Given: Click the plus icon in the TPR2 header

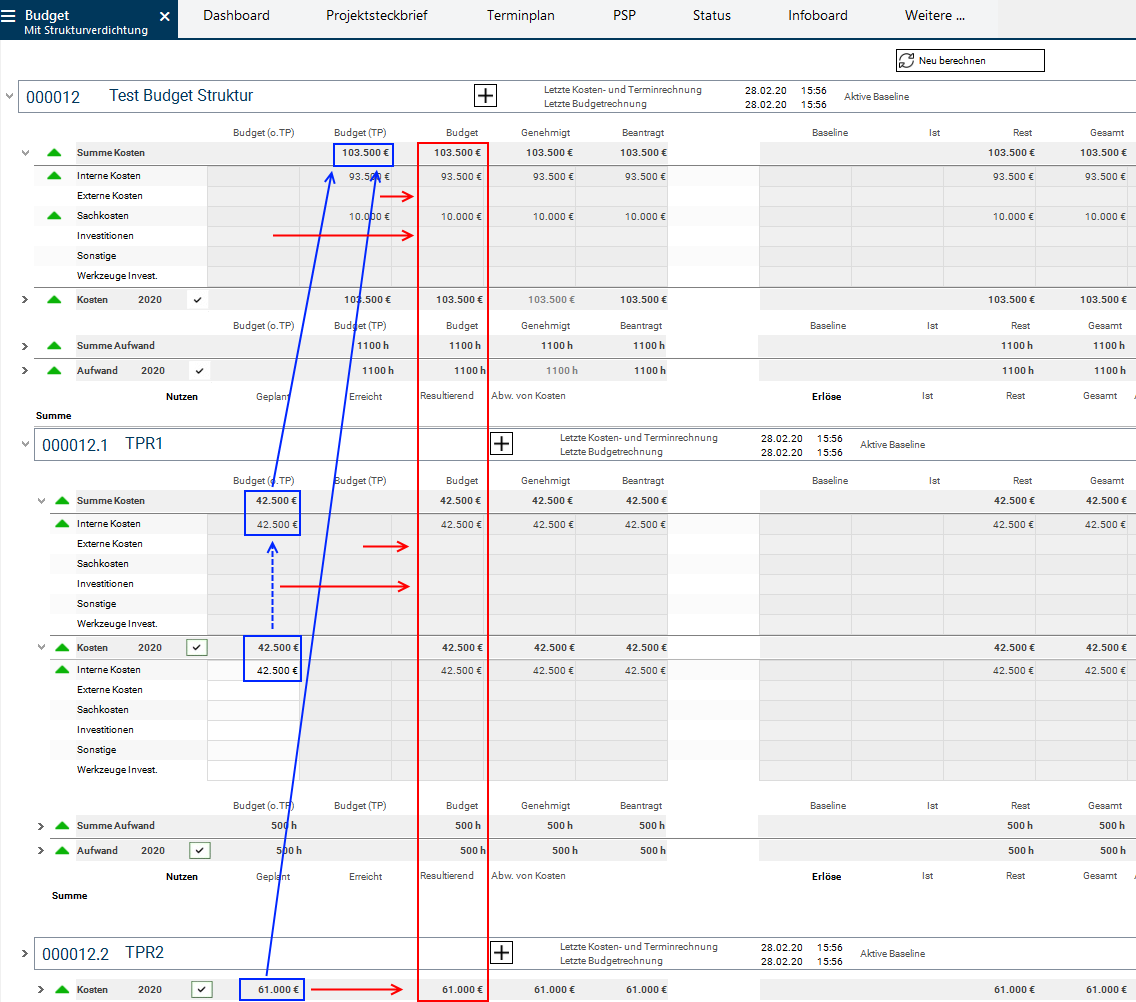Looking at the screenshot, I should pyautogui.click(x=501, y=953).
